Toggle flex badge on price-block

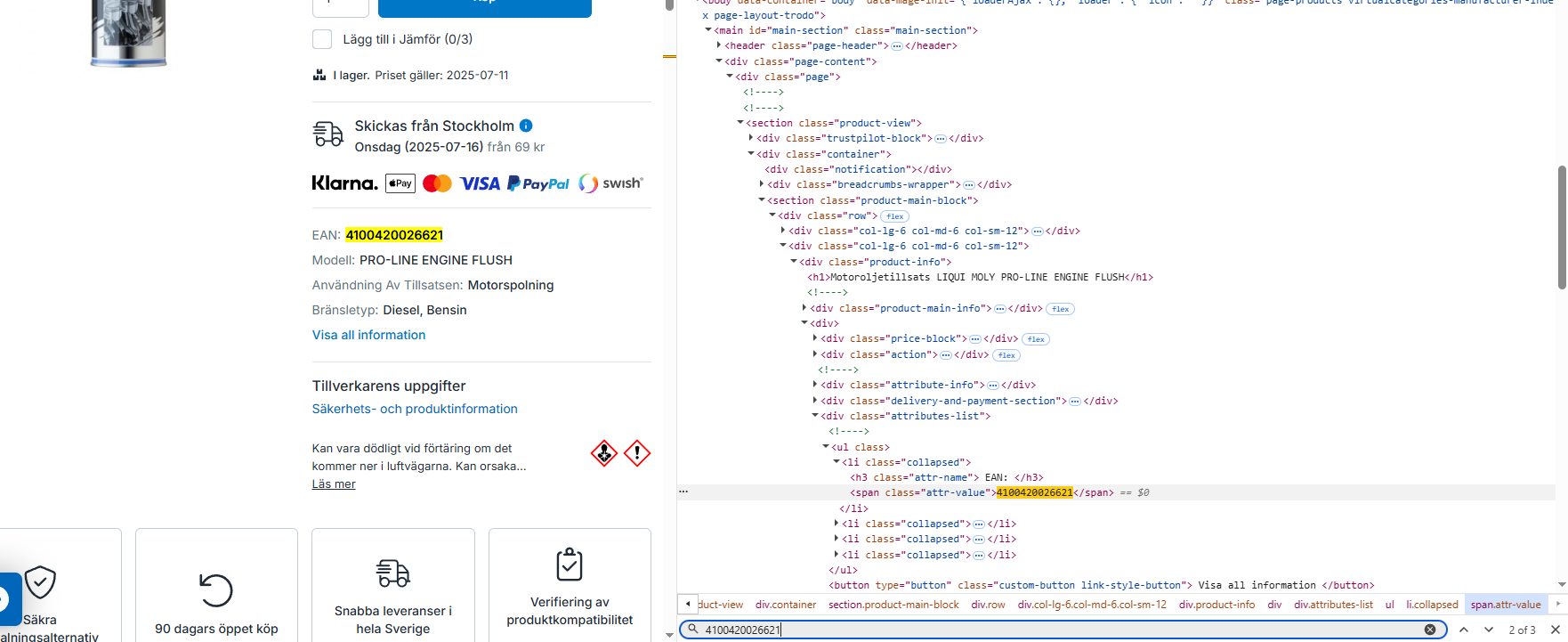tap(1036, 339)
